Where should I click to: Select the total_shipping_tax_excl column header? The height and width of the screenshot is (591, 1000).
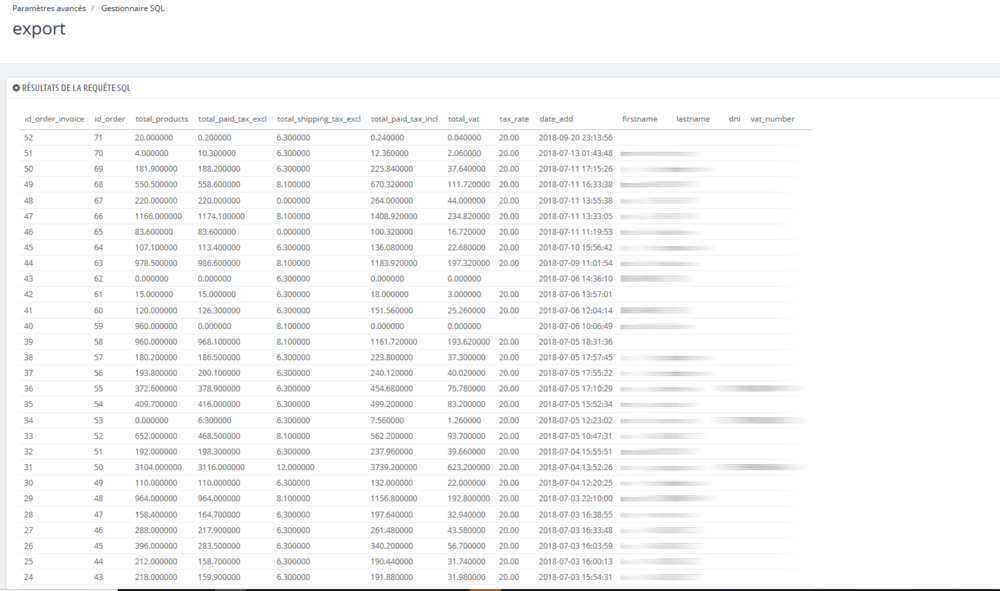click(x=317, y=118)
